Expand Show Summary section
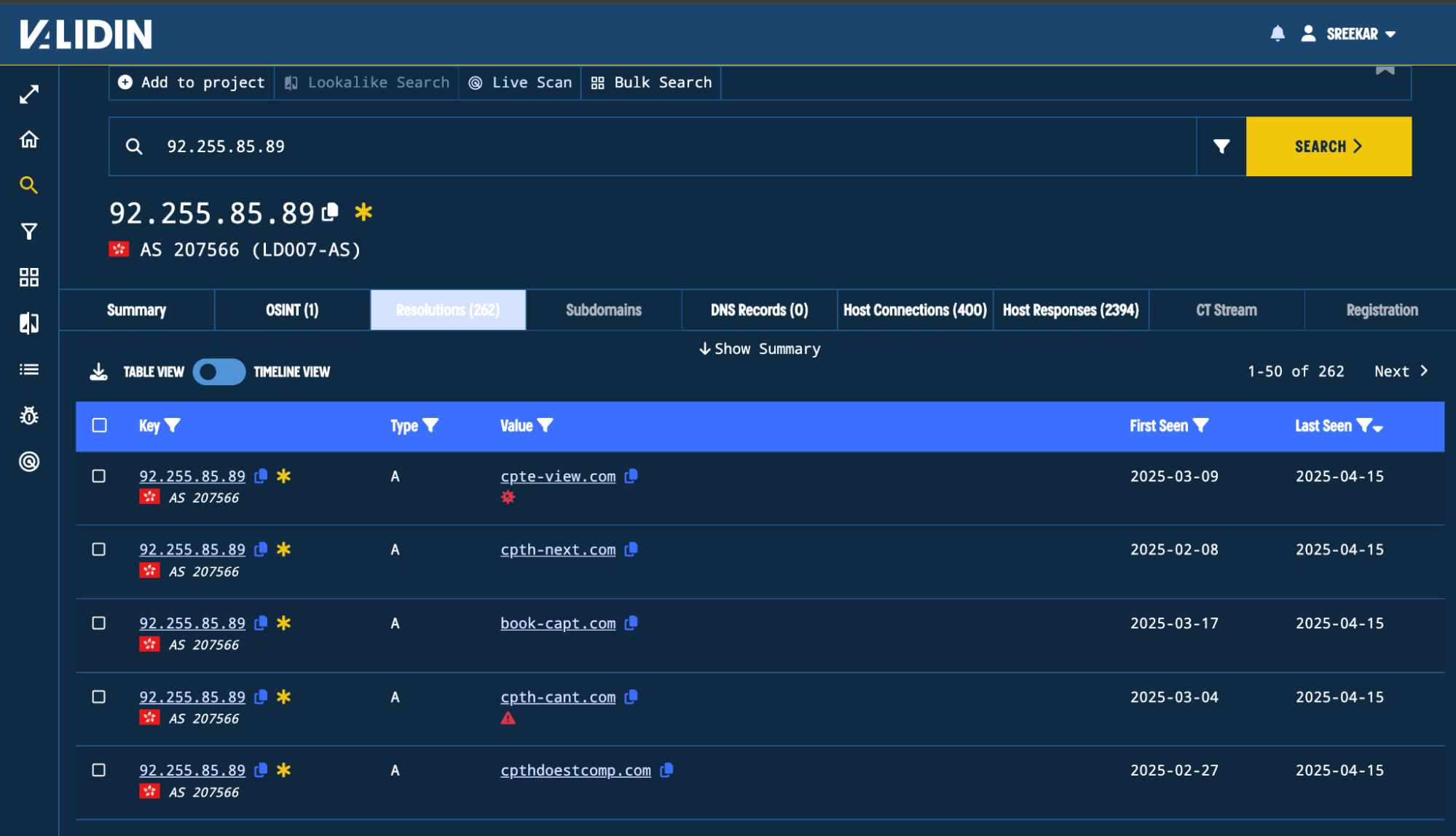Viewport: 1456px width, 836px height. [759, 348]
